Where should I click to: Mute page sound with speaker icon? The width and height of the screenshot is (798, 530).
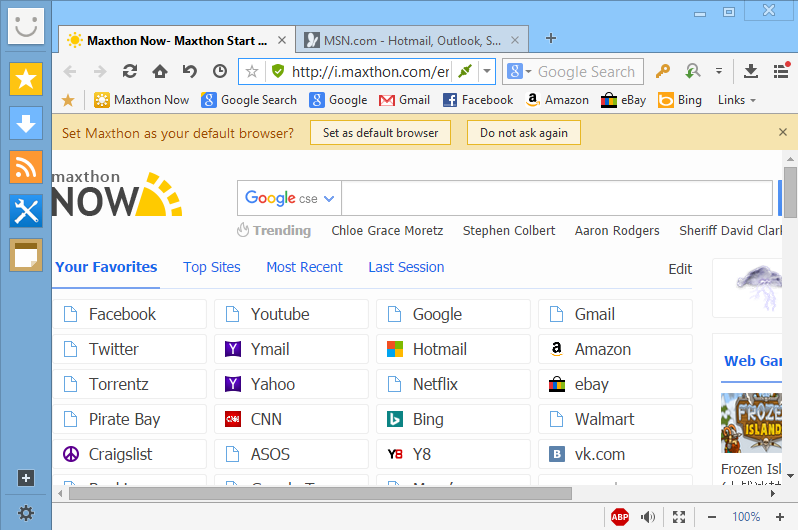[x=648, y=517]
